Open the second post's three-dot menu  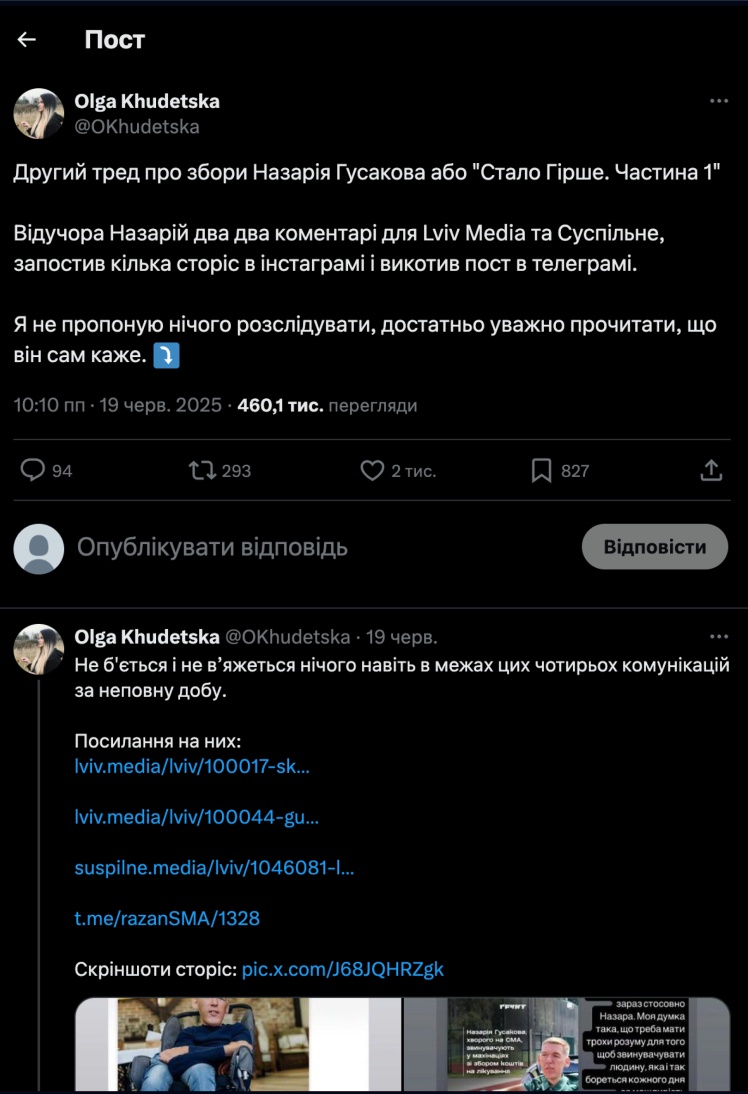719,637
